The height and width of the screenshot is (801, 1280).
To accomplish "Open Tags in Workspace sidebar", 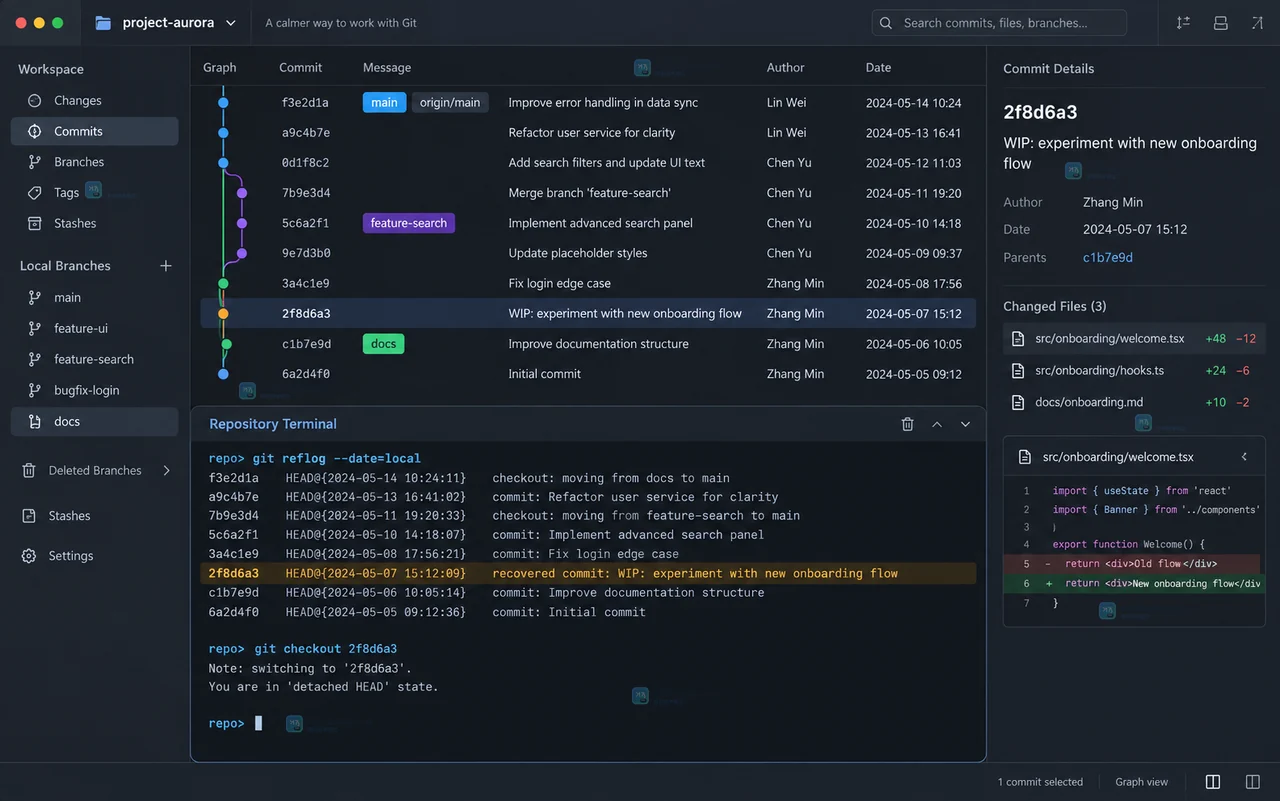I will (95, 192).
